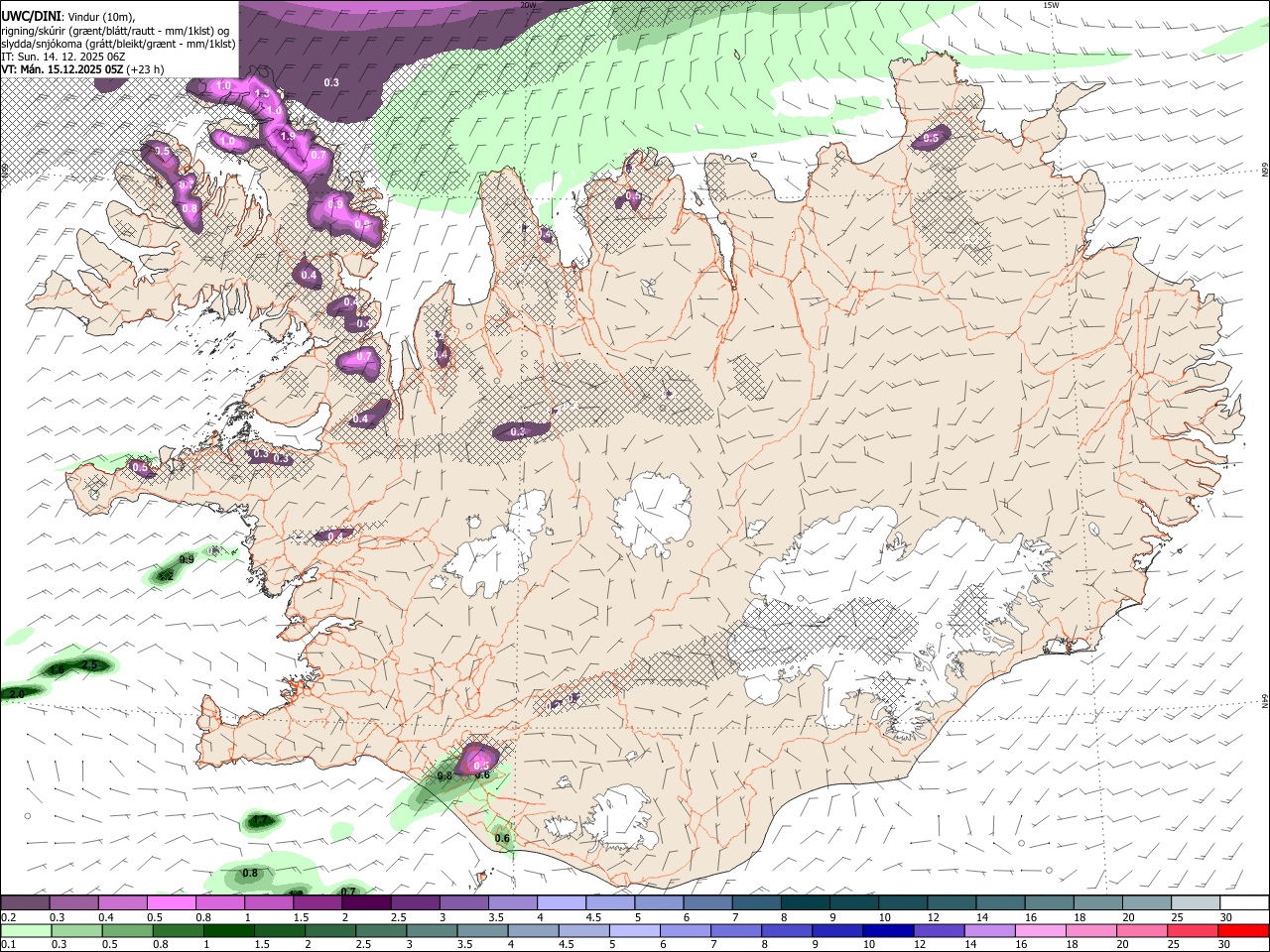
Task: Click the palest green bottom-scale swatch at 0.1
Action: tap(26, 930)
